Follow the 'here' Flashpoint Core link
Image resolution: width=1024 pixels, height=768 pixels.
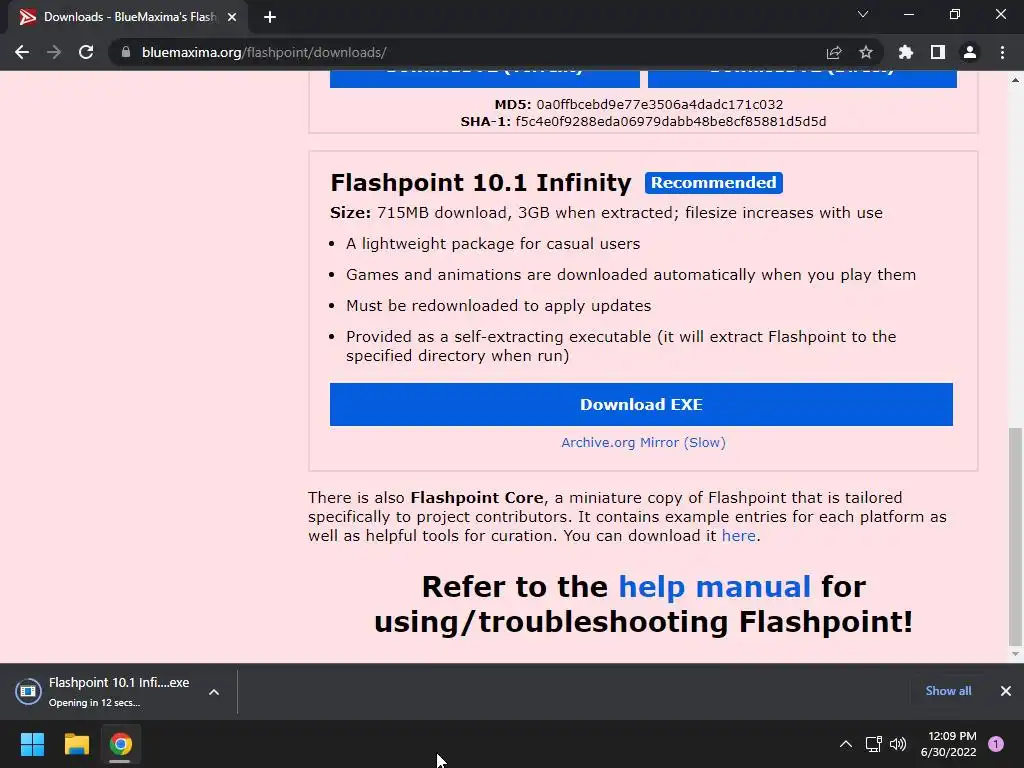click(x=739, y=536)
